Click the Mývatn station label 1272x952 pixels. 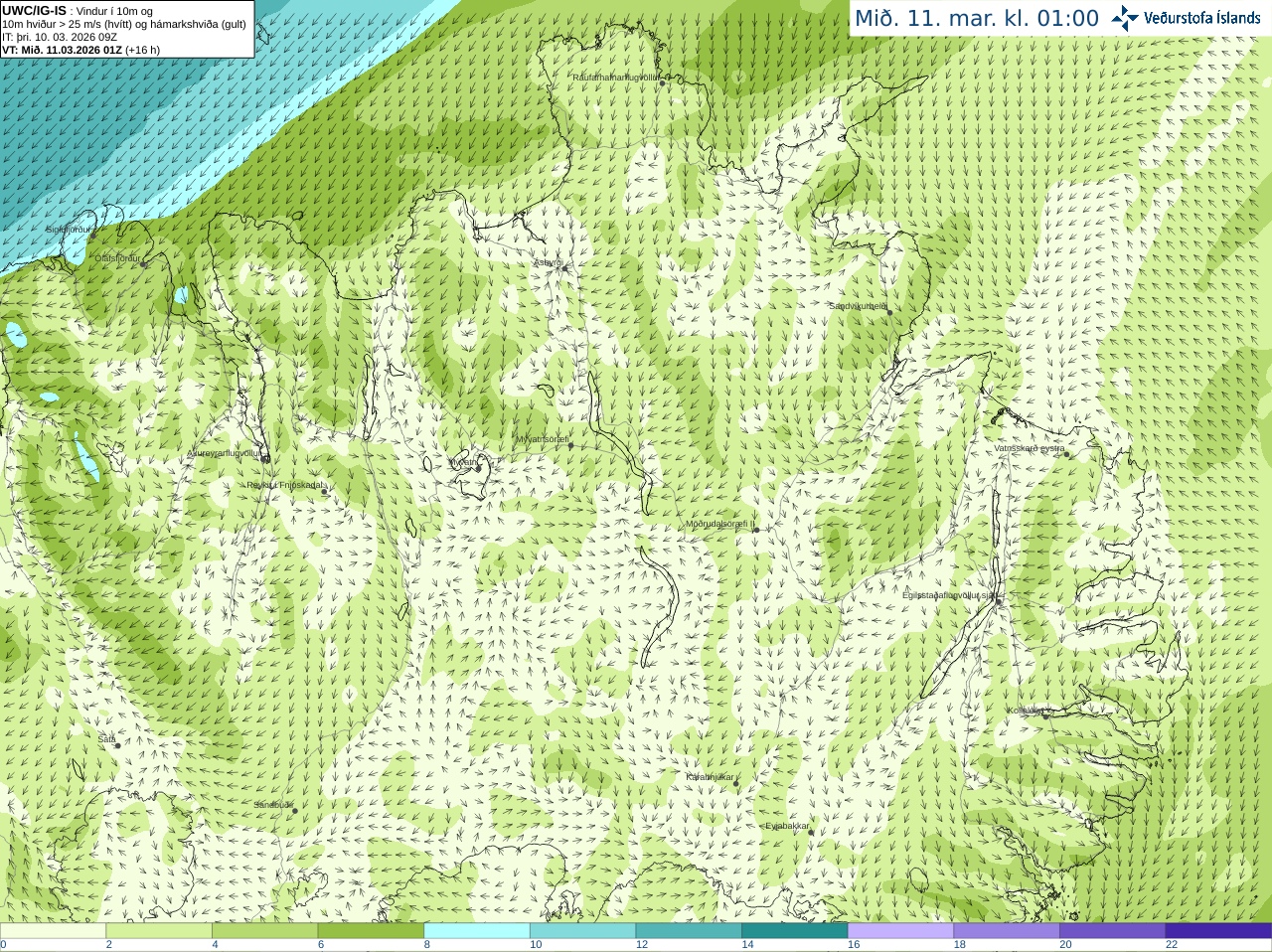click(x=464, y=462)
